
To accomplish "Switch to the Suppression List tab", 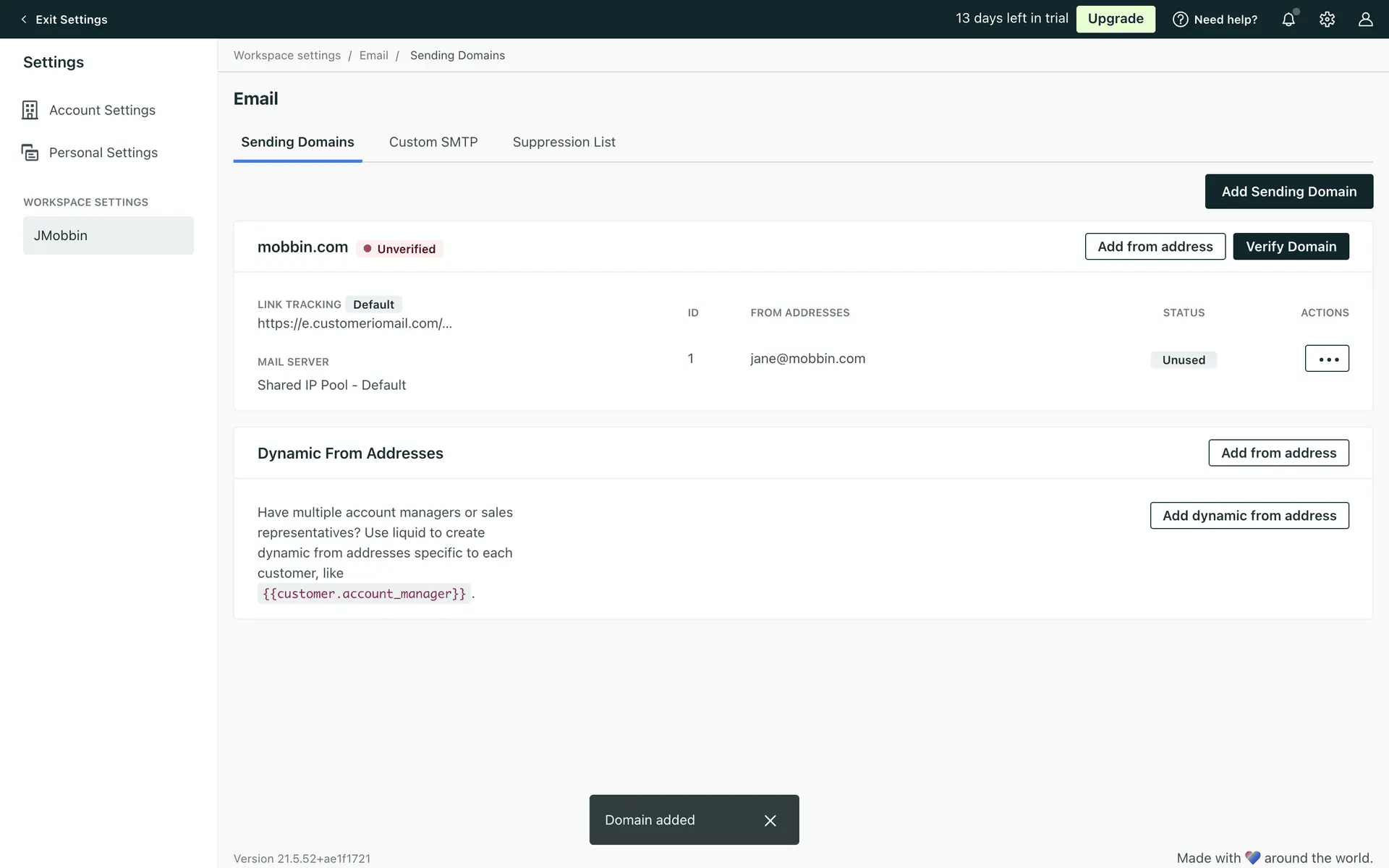I will [564, 142].
